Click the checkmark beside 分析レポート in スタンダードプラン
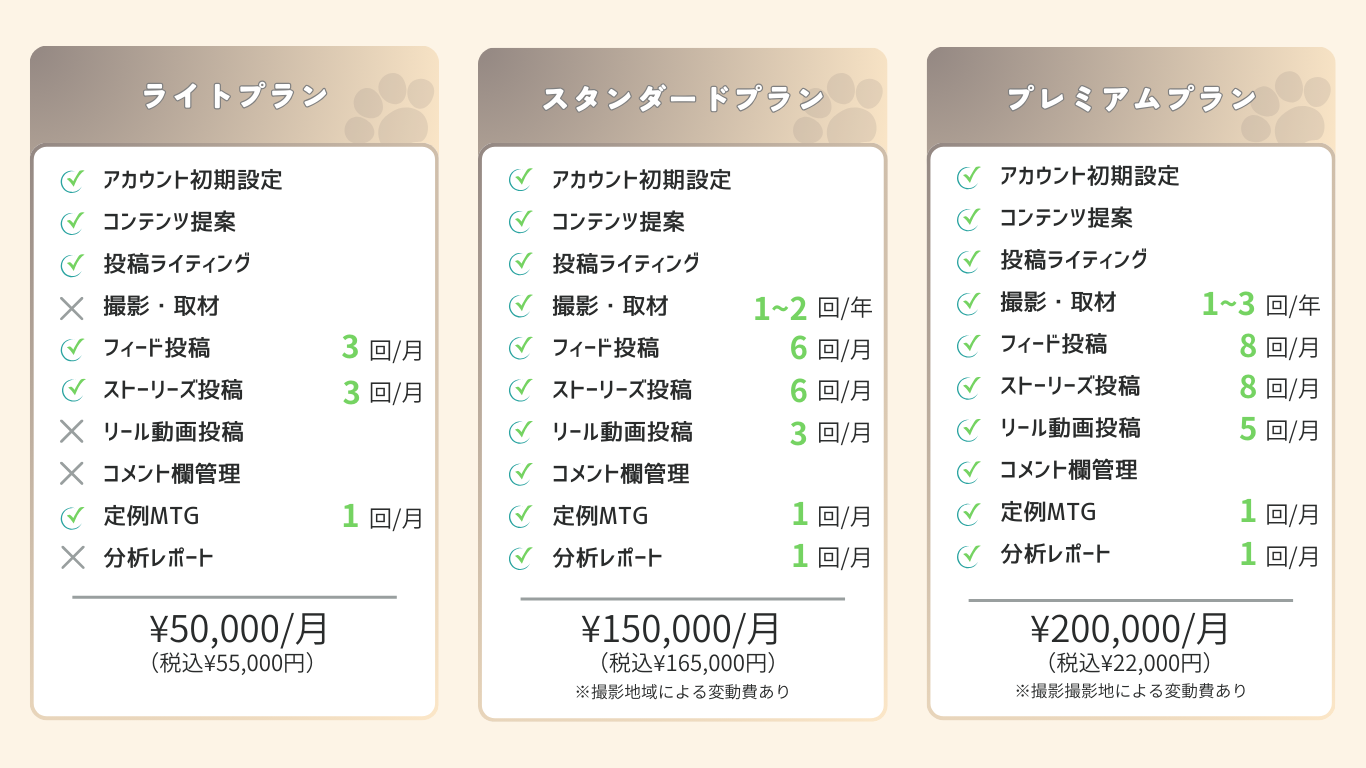This screenshot has width=1366, height=768. click(520, 558)
